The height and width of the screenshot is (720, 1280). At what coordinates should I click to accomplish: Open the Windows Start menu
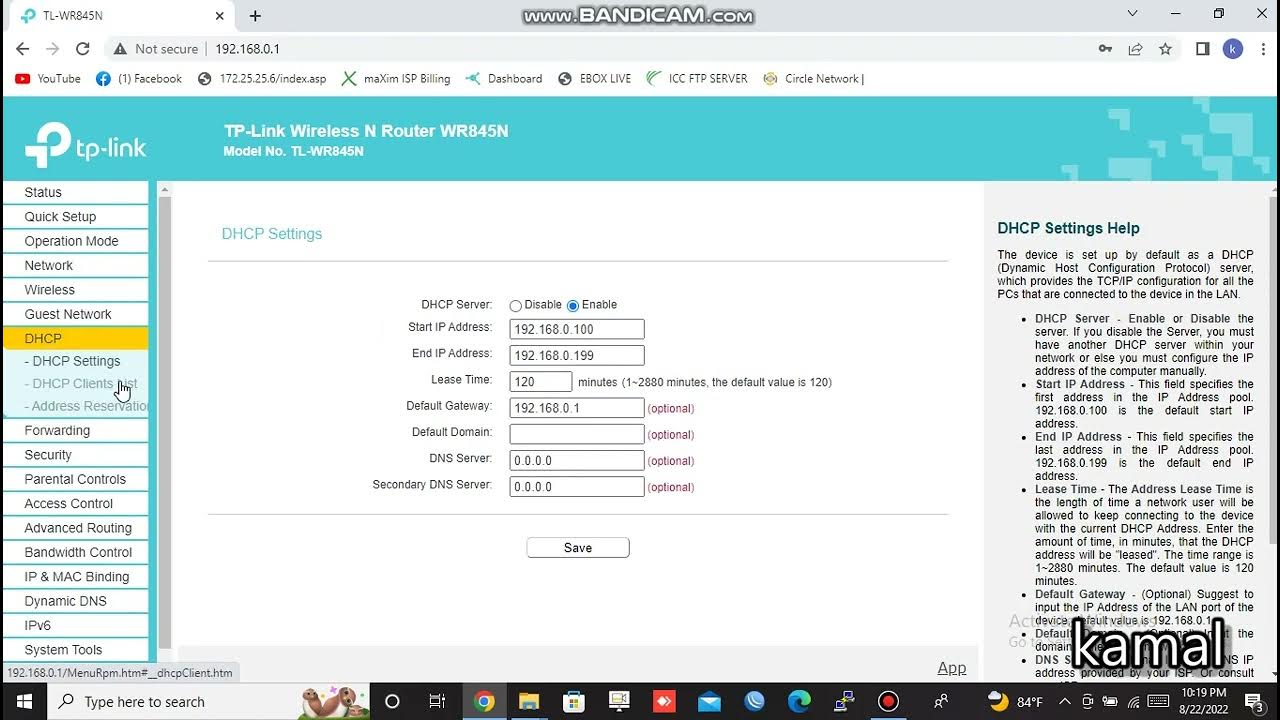(23, 701)
